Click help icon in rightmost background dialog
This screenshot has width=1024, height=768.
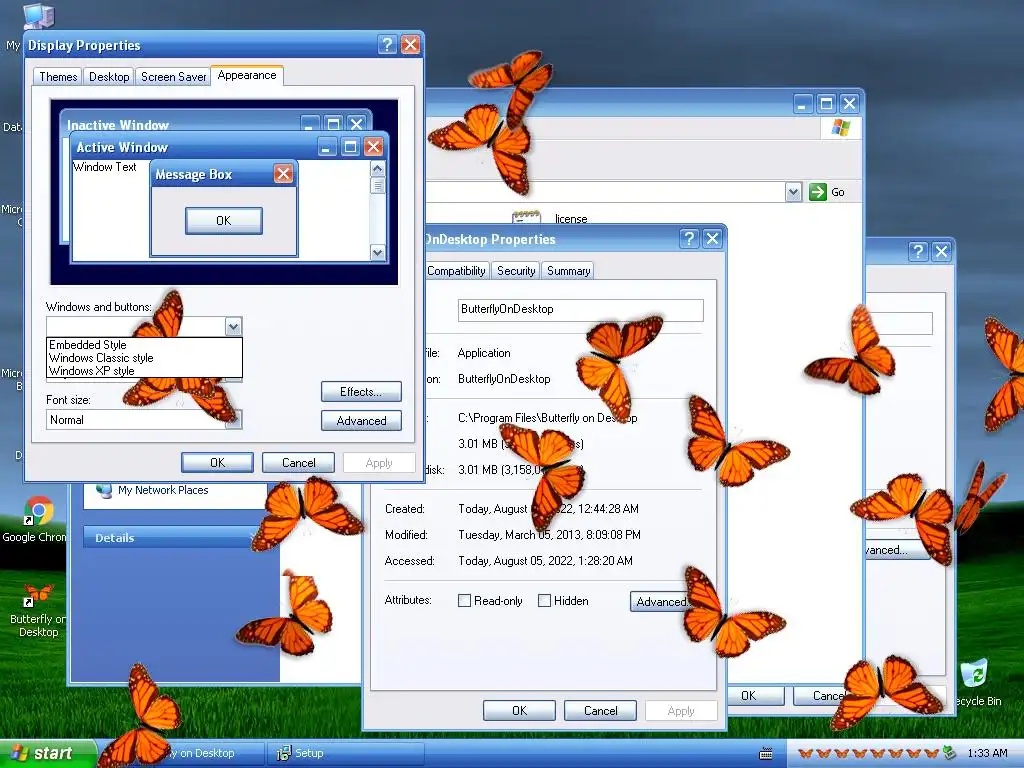pyautogui.click(x=918, y=251)
